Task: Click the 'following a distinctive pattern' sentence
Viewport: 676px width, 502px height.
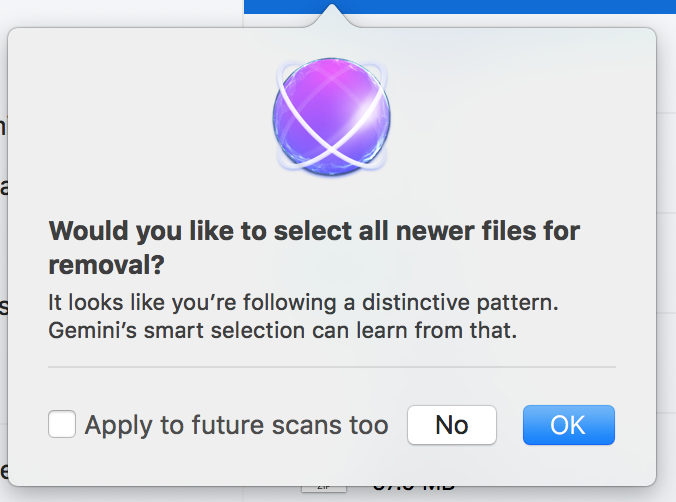Action: click(303, 302)
